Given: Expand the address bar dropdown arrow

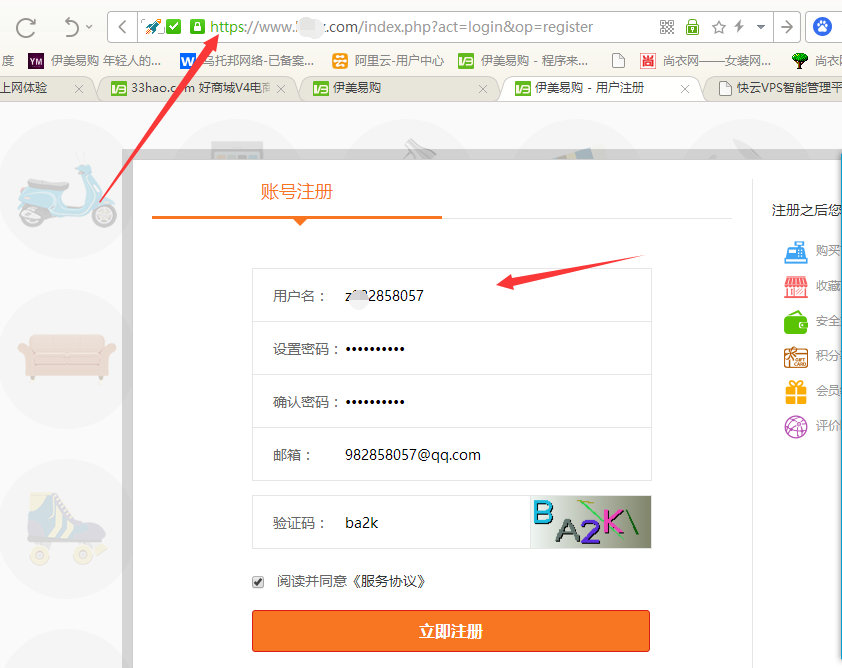Looking at the screenshot, I should click(x=760, y=26).
